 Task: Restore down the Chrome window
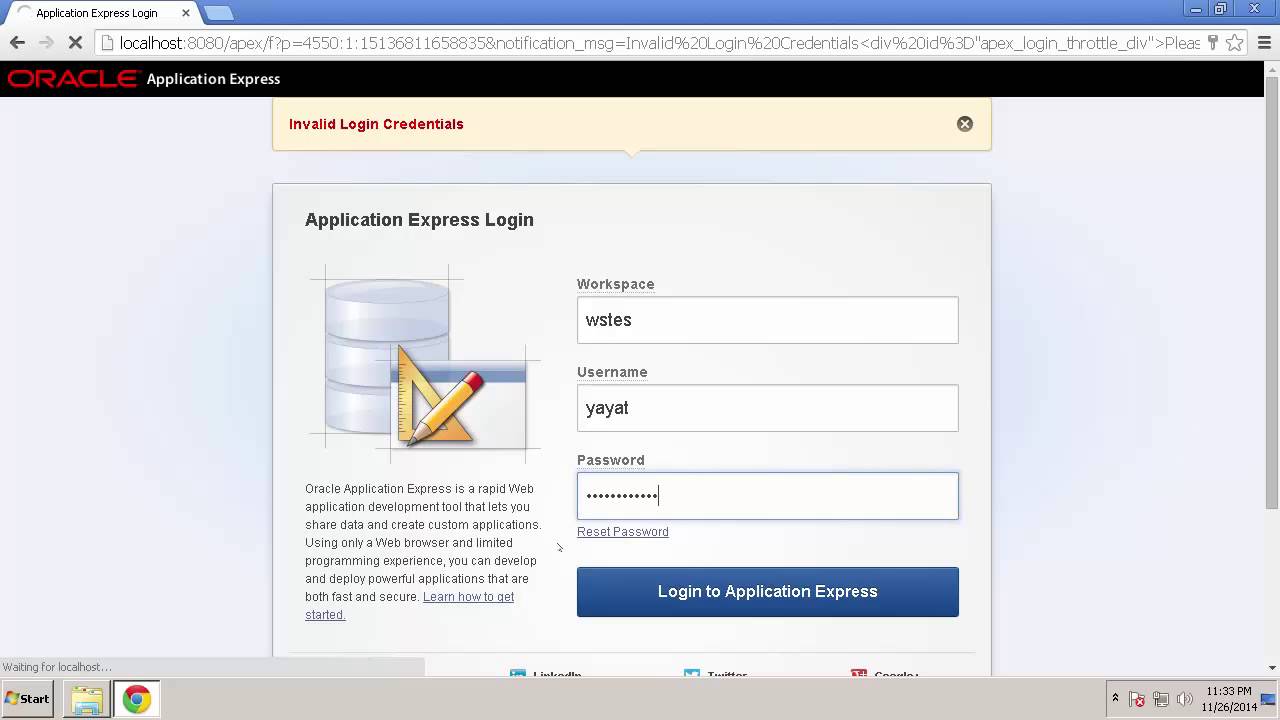(1220, 9)
